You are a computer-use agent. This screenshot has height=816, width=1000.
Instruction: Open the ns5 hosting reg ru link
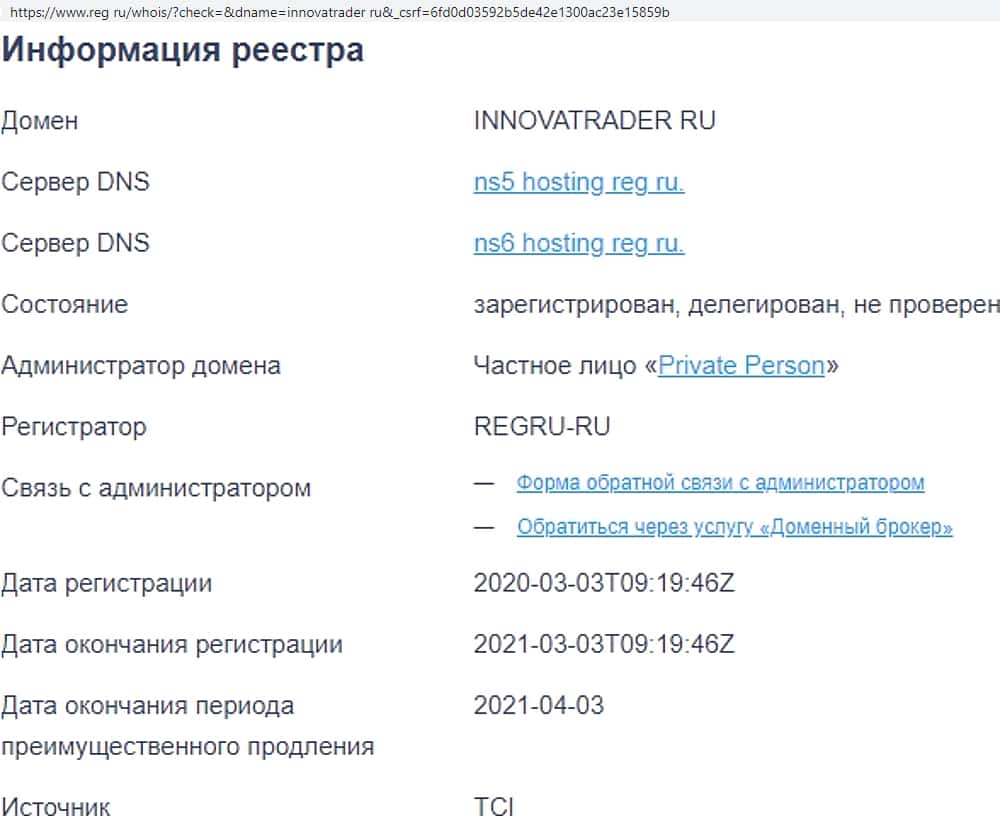pyautogui.click(x=578, y=183)
